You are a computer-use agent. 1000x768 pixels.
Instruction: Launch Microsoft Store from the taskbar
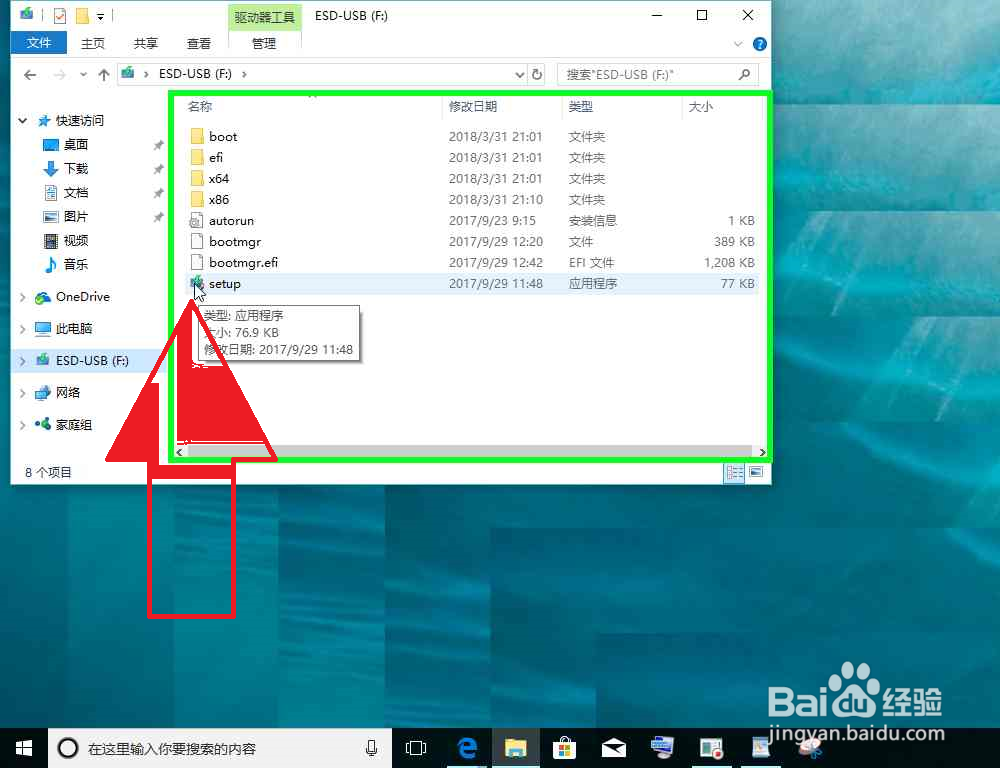click(565, 747)
